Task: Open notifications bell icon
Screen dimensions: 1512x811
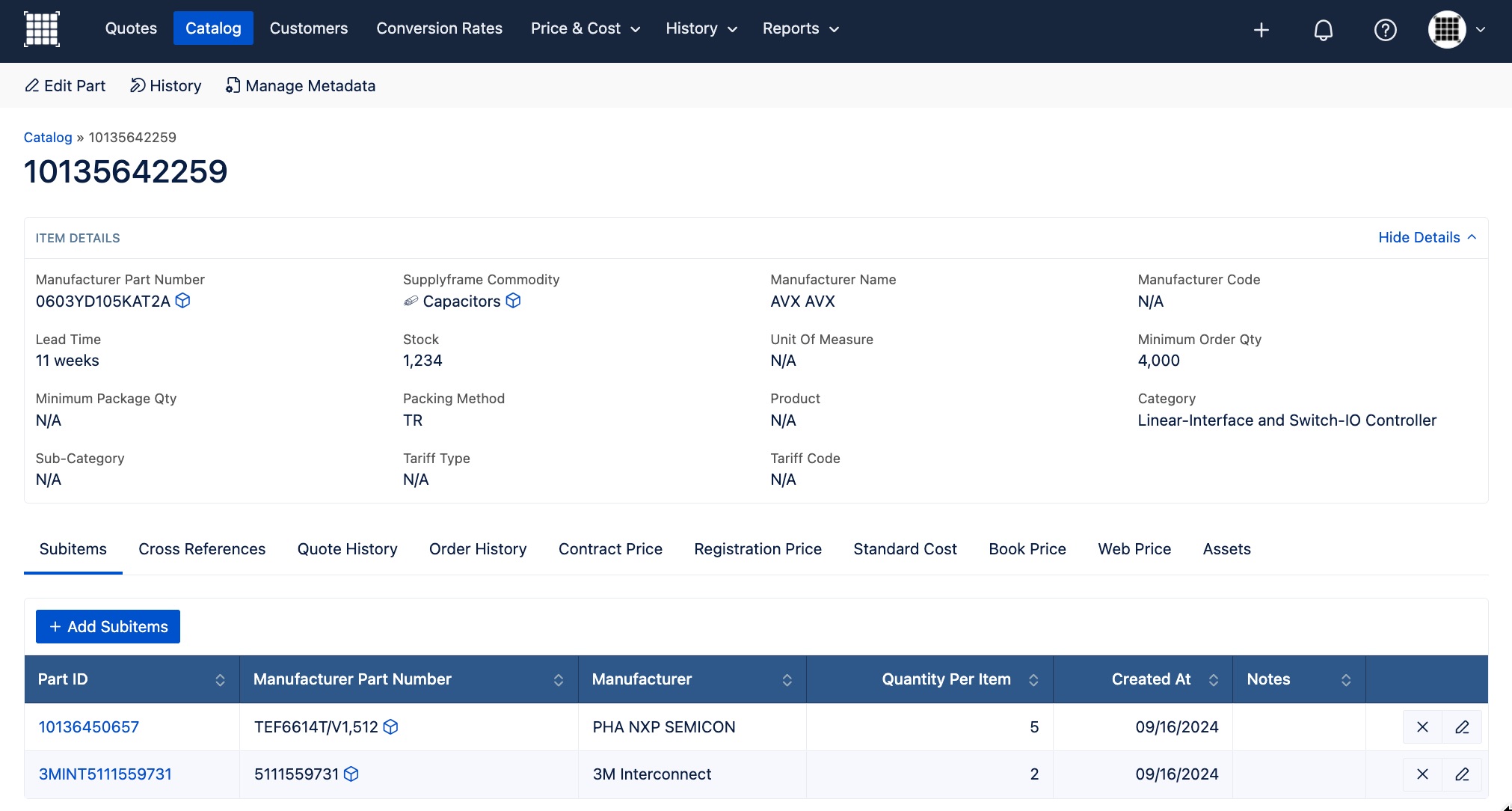Action: click(1324, 30)
